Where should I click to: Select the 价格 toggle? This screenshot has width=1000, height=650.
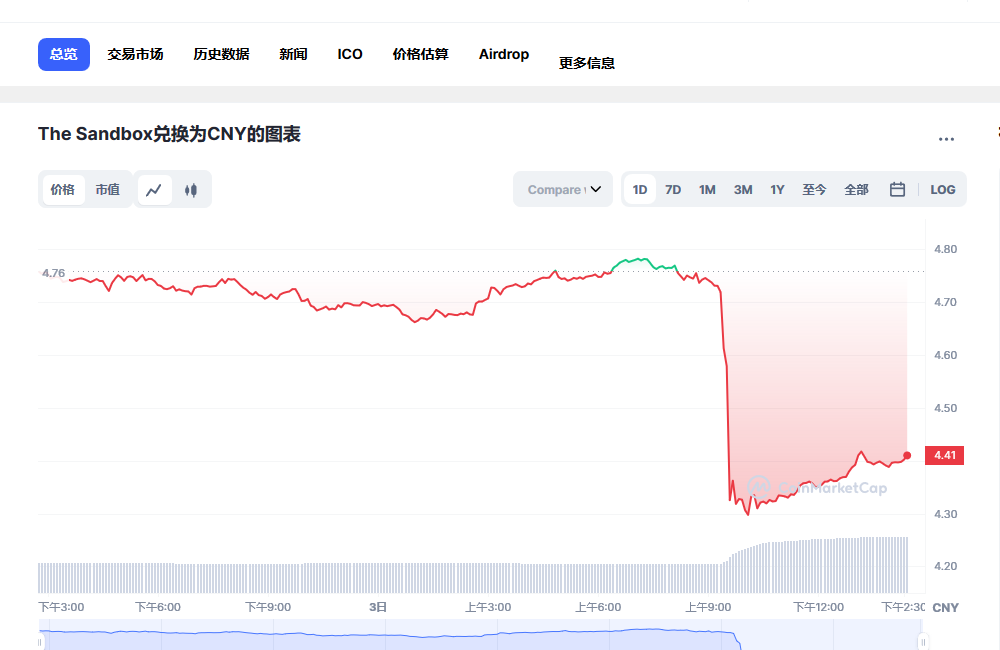(62, 189)
